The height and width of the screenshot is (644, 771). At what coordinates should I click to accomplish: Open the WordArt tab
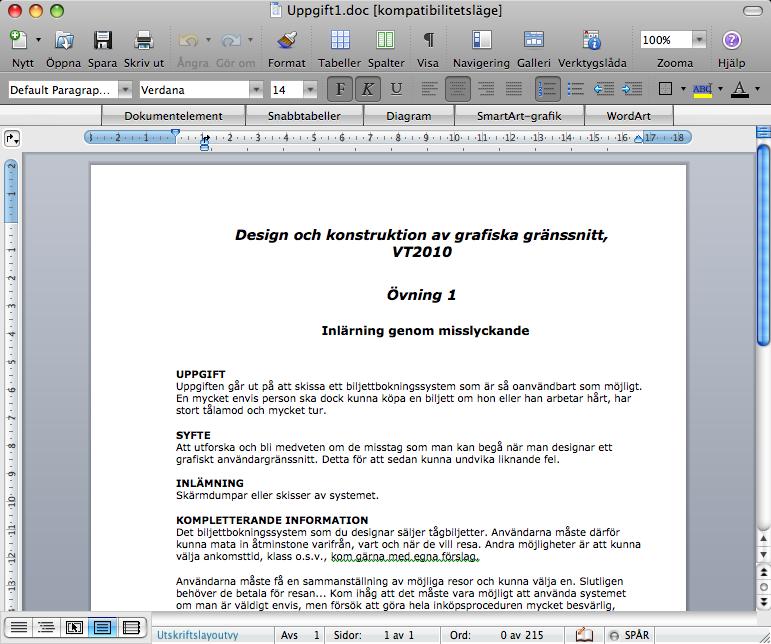point(628,116)
